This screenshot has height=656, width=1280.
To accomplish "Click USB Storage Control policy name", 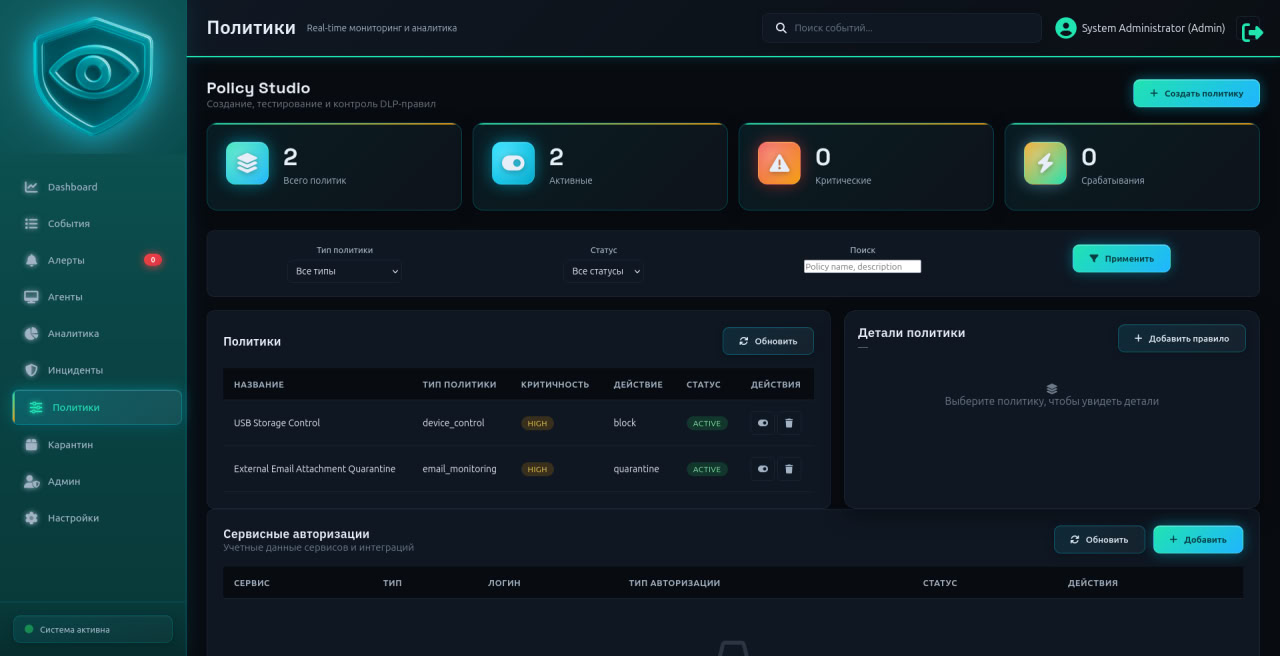I will click(277, 423).
